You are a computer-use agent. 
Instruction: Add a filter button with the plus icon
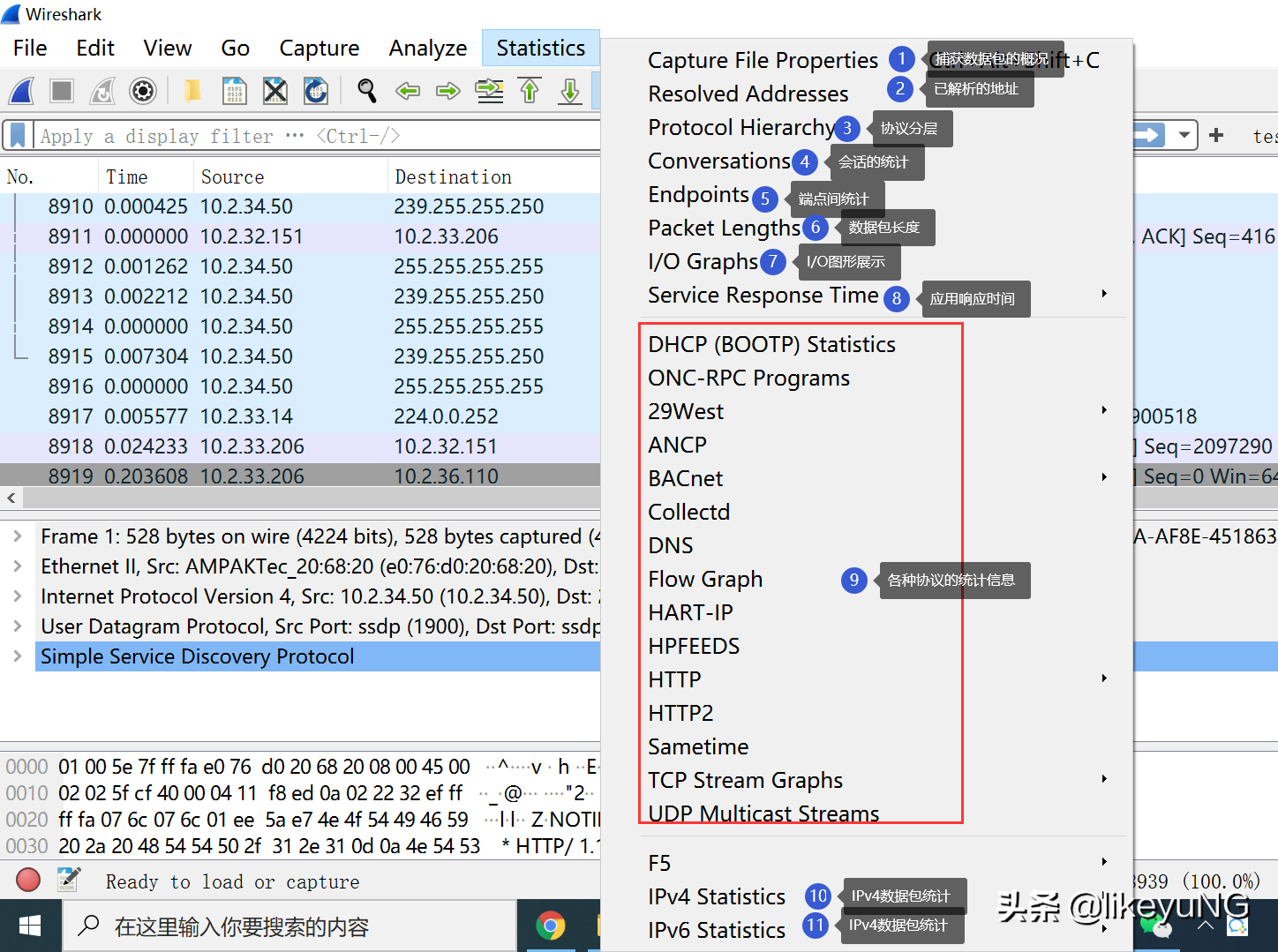click(1216, 135)
